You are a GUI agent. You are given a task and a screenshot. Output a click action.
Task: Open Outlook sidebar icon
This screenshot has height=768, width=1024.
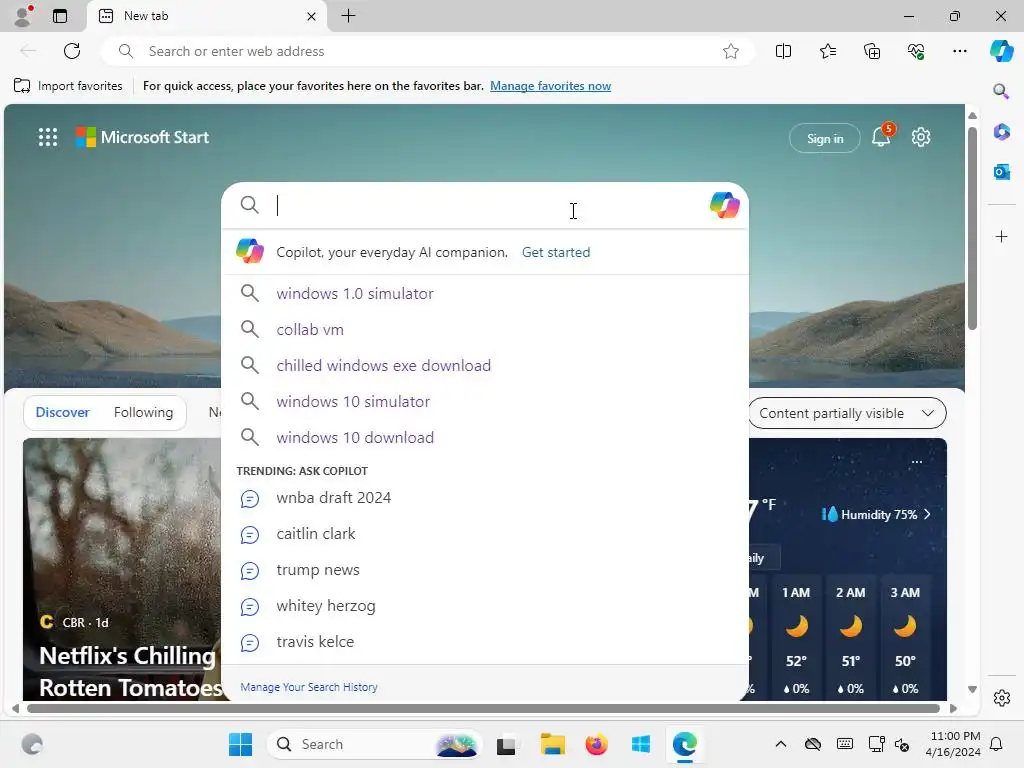click(x=1001, y=172)
